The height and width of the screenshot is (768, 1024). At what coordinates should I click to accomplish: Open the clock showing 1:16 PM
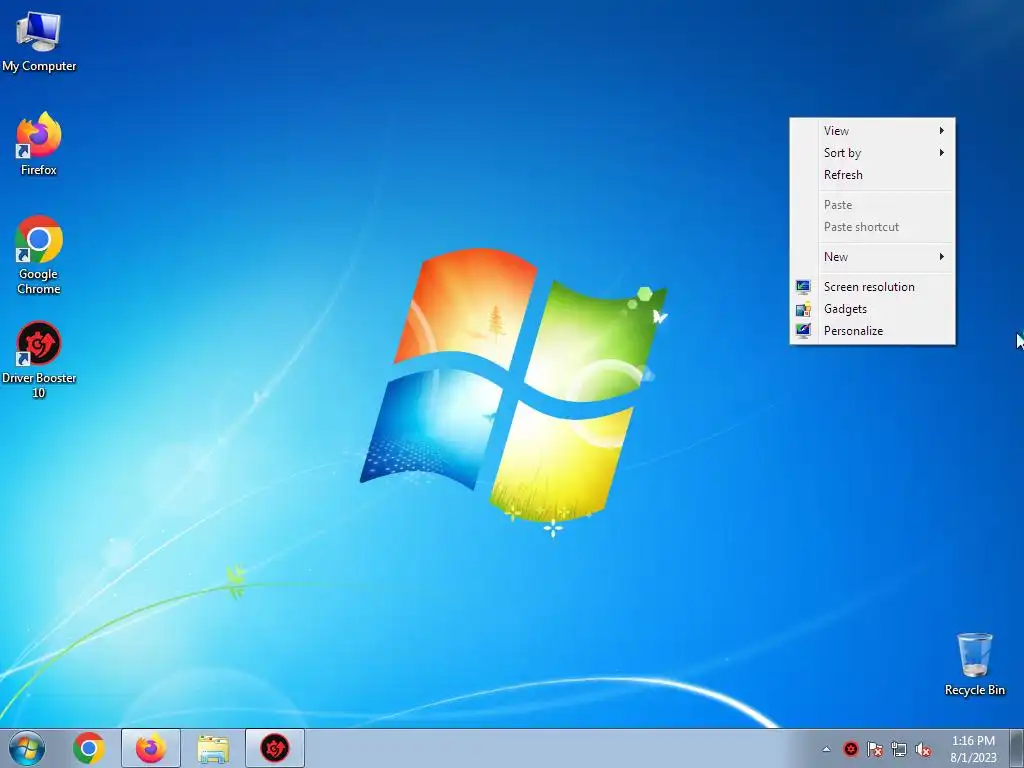coord(973,748)
